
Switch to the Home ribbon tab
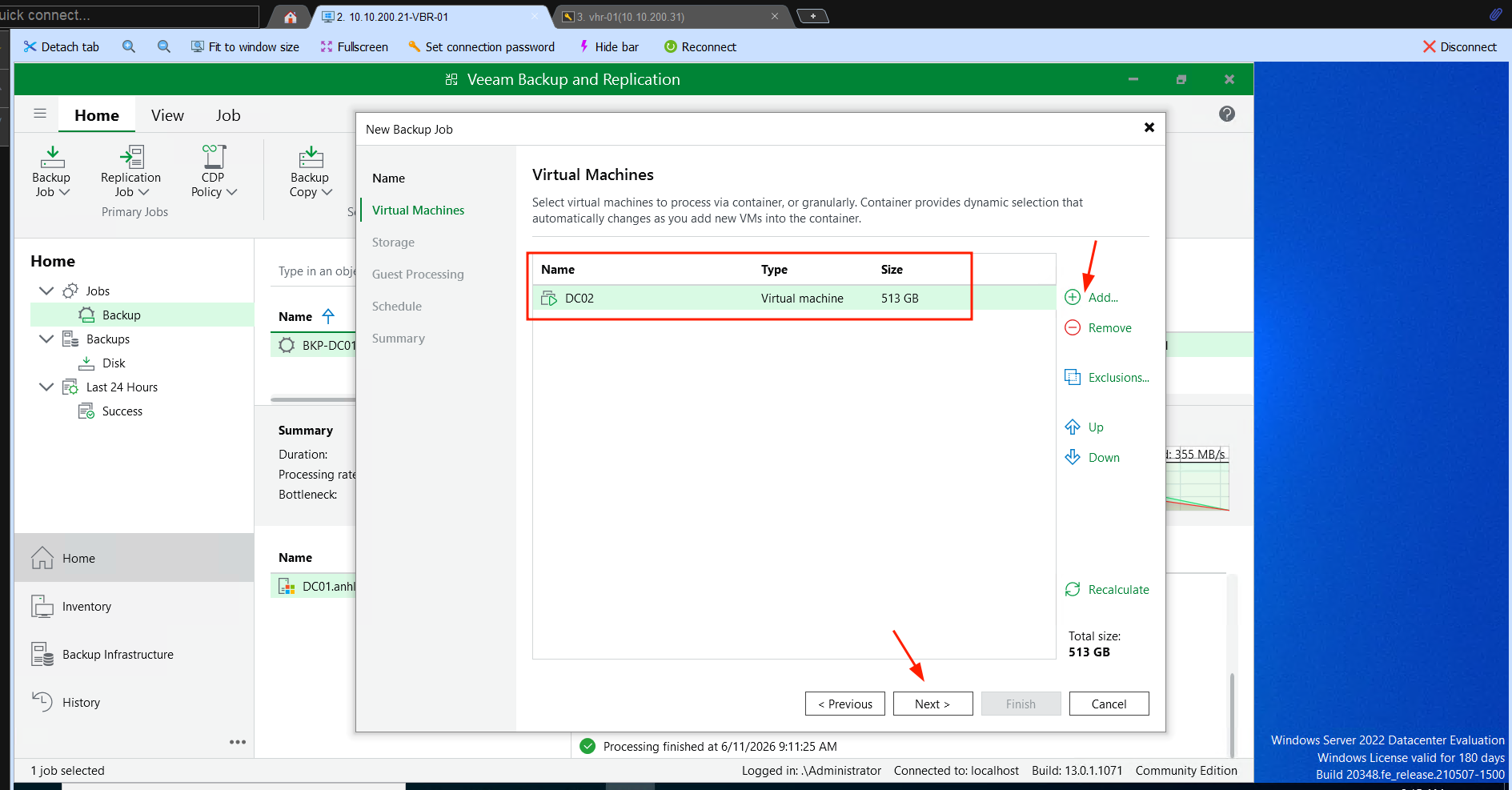point(97,115)
